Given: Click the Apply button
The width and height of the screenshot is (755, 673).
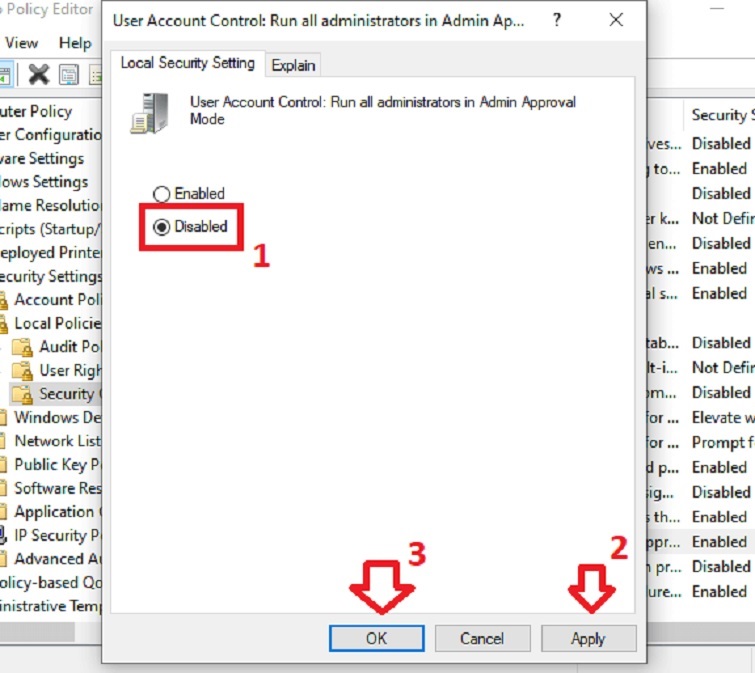Looking at the screenshot, I should tap(588, 638).
